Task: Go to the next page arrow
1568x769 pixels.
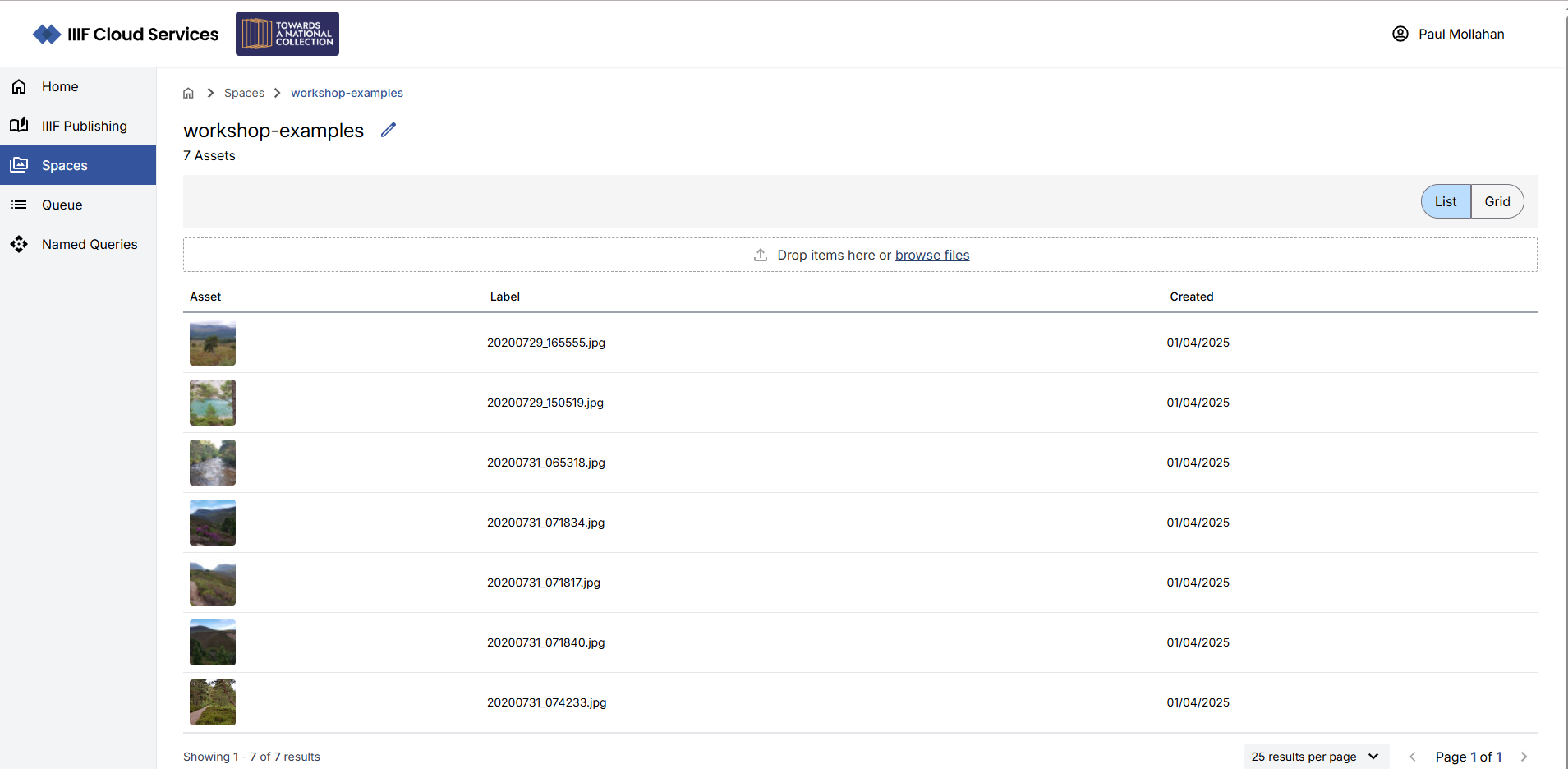Action: click(x=1524, y=757)
